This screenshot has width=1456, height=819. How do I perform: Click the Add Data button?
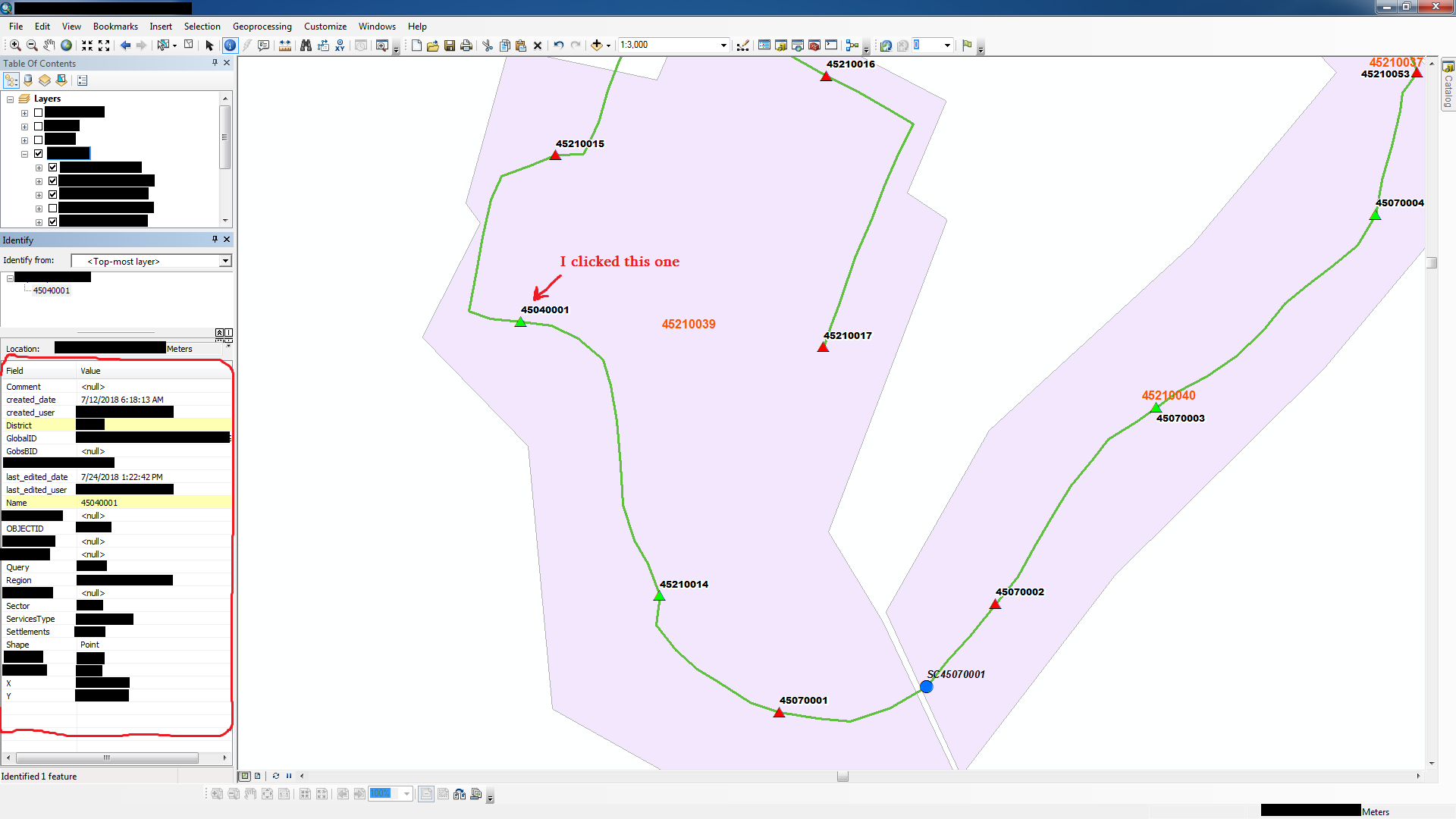coord(598,45)
